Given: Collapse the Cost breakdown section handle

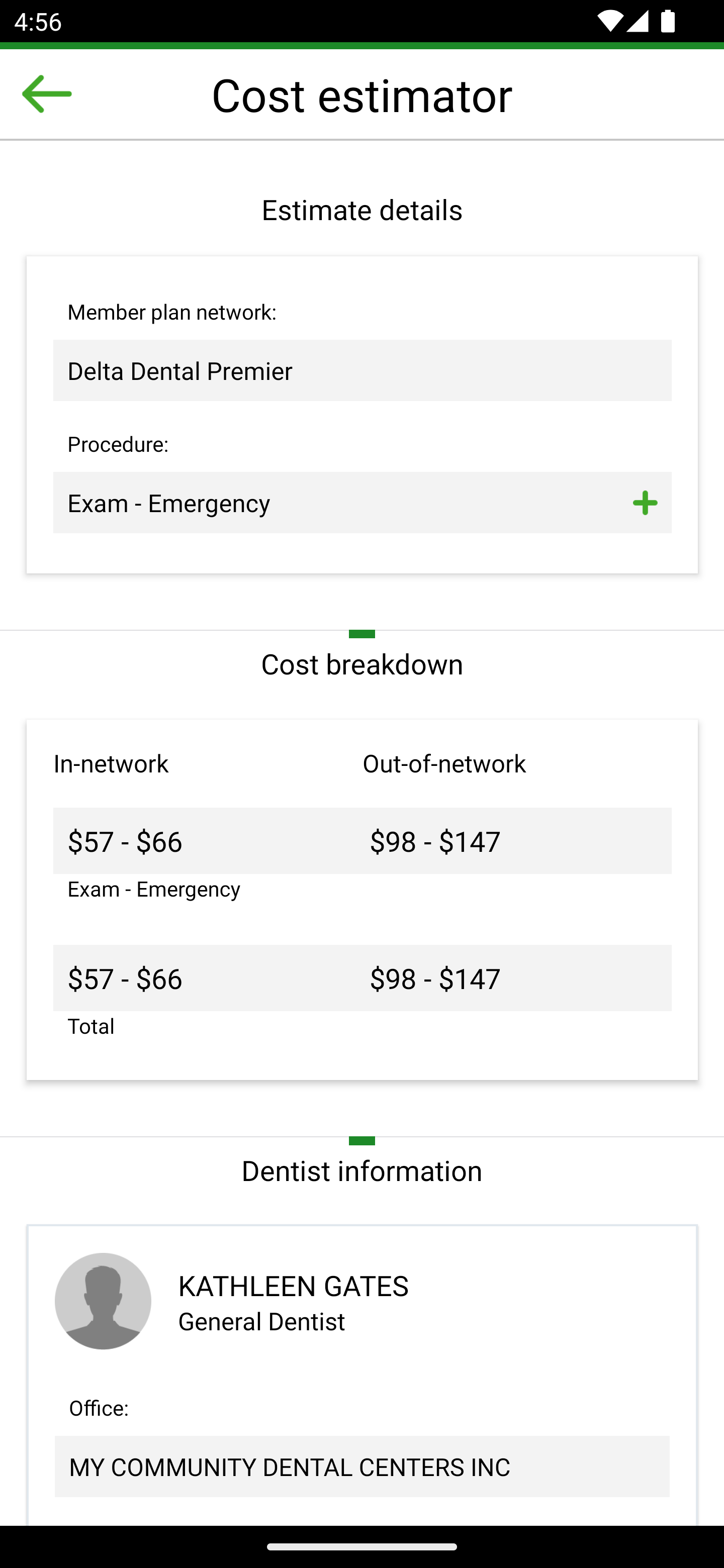Looking at the screenshot, I should tap(361, 634).
